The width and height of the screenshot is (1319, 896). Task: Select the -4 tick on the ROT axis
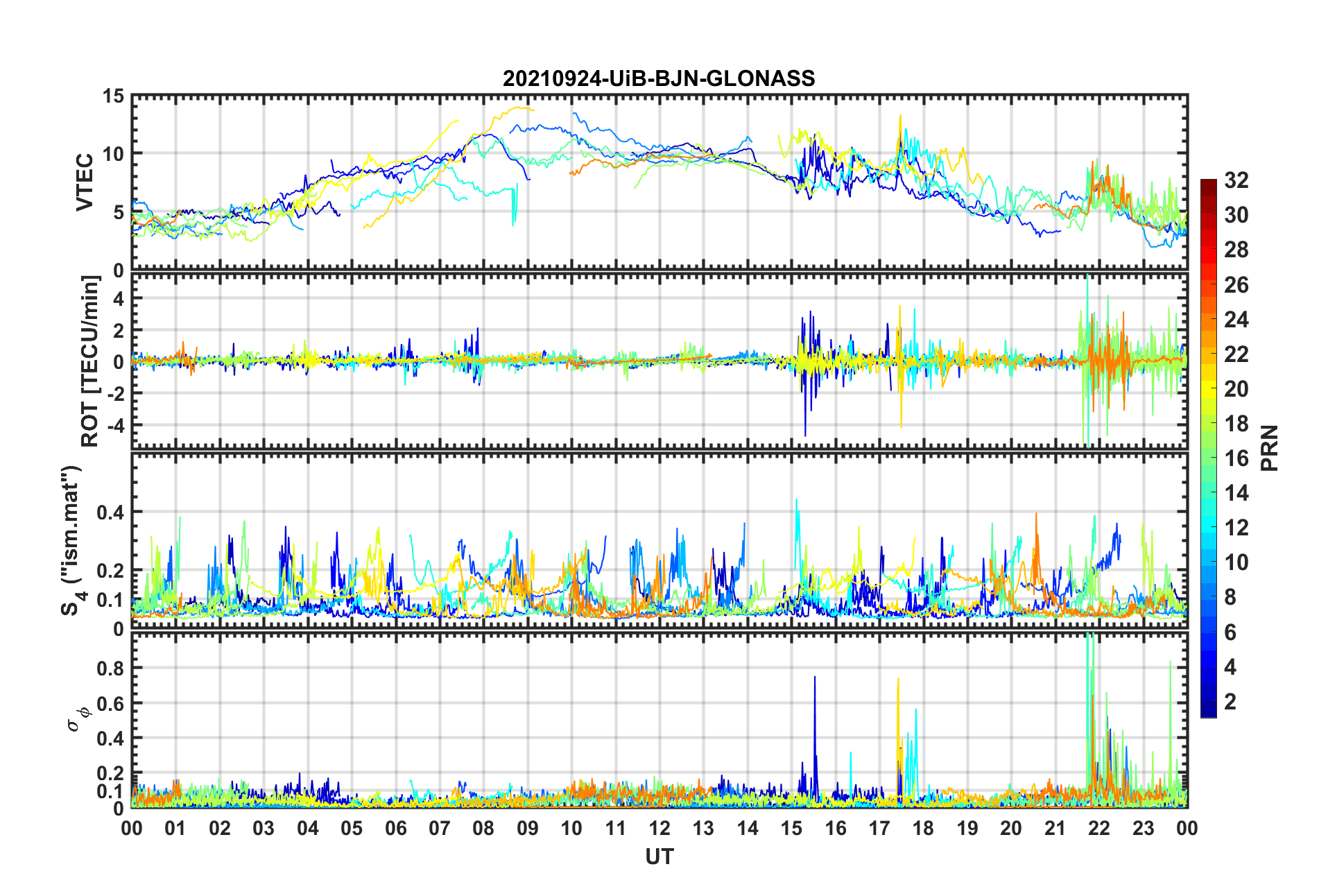click(x=117, y=424)
